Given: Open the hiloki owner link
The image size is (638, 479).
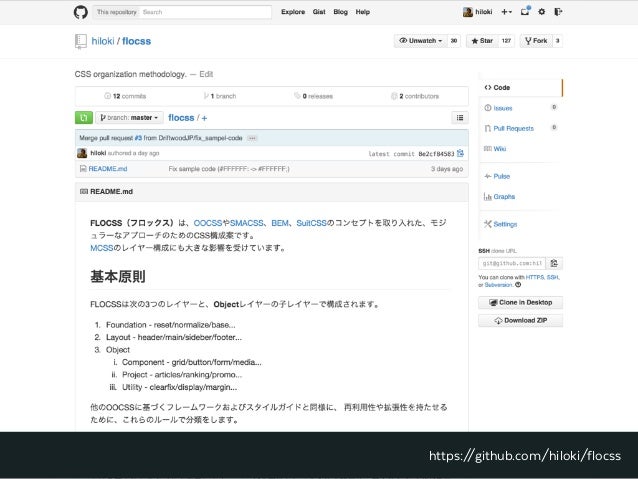Looking at the screenshot, I should pos(103,41).
